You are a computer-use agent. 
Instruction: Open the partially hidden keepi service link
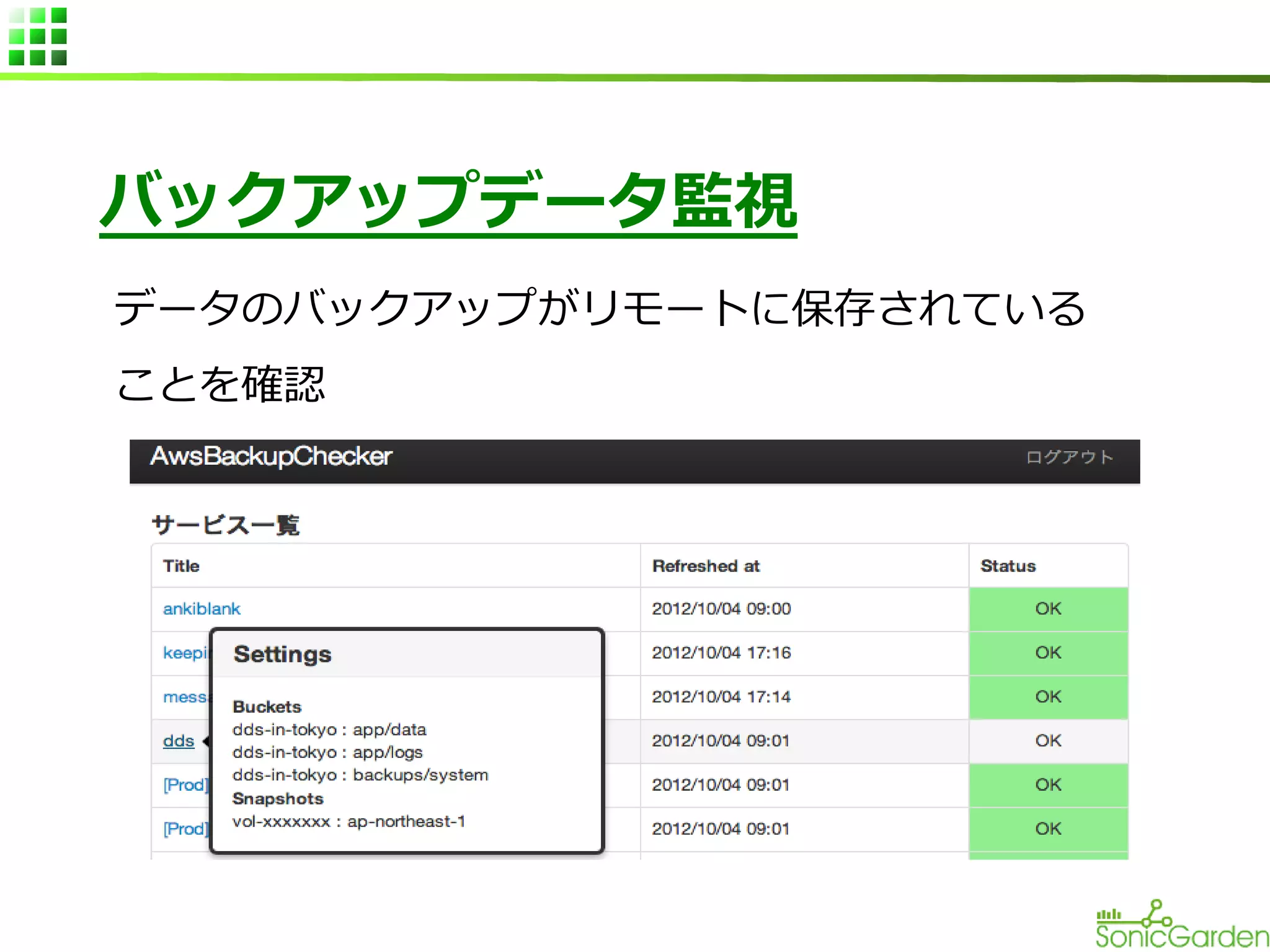[x=187, y=653]
